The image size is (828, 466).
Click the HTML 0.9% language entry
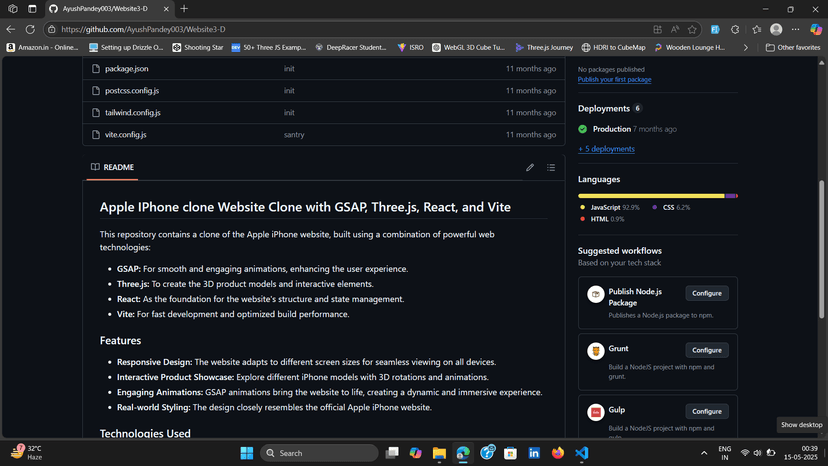pyautogui.click(x=602, y=219)
